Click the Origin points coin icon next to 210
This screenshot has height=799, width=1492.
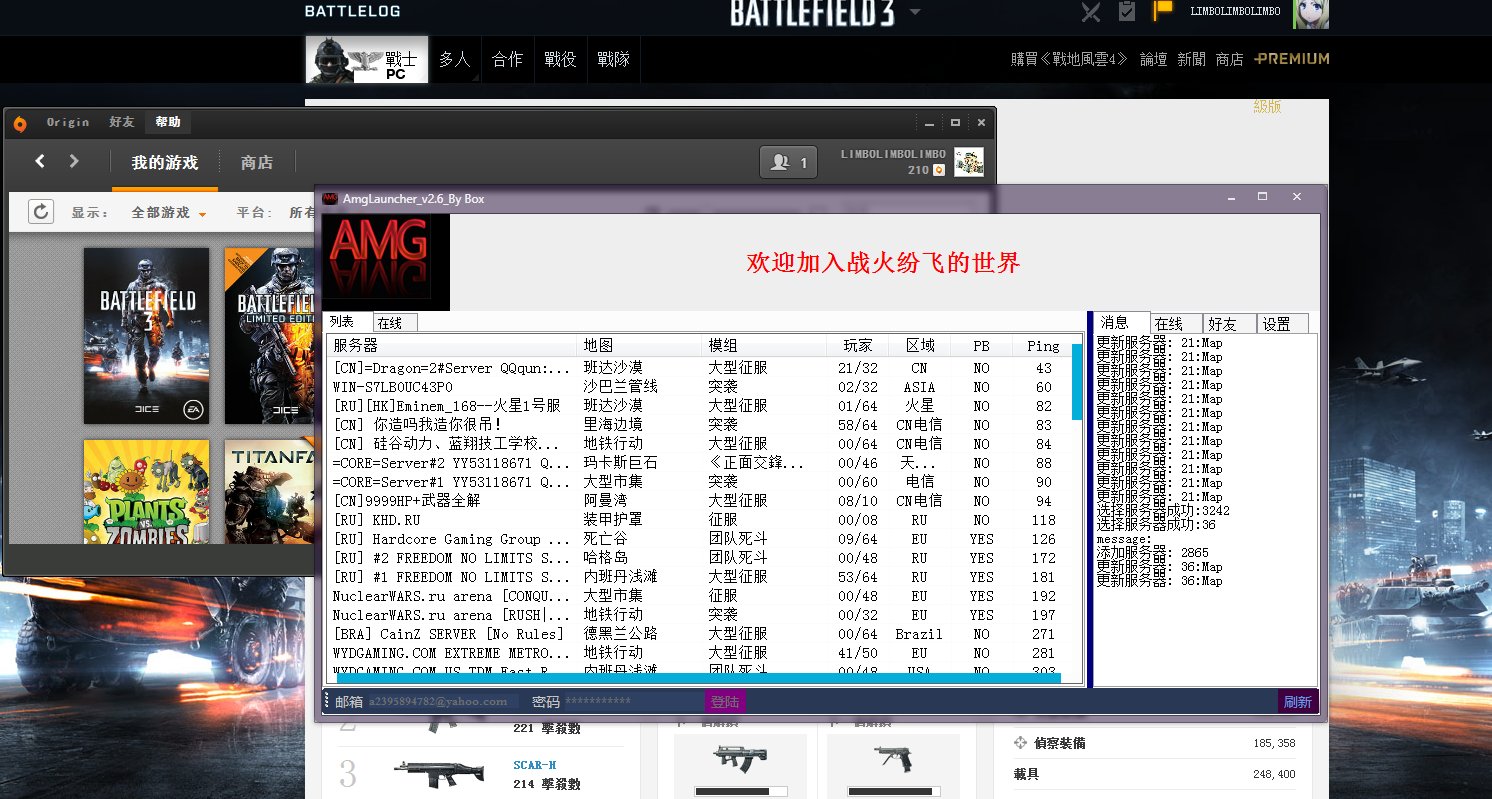click(x=939, y=171)
